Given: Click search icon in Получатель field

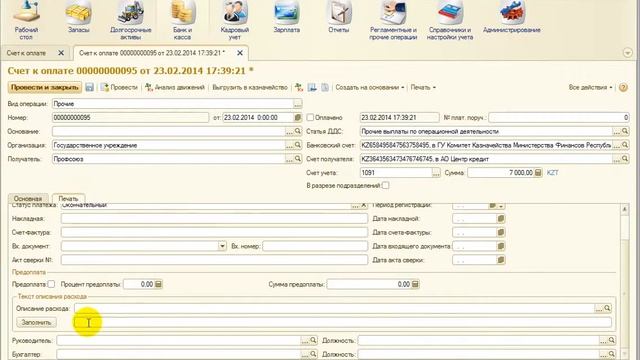Looking at the screenshot, I should coord(298,159).
